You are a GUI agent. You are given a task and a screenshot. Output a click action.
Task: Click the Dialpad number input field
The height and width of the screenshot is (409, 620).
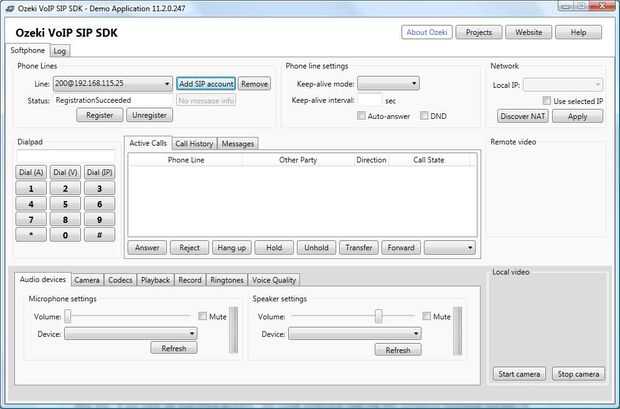click(66, 156)
